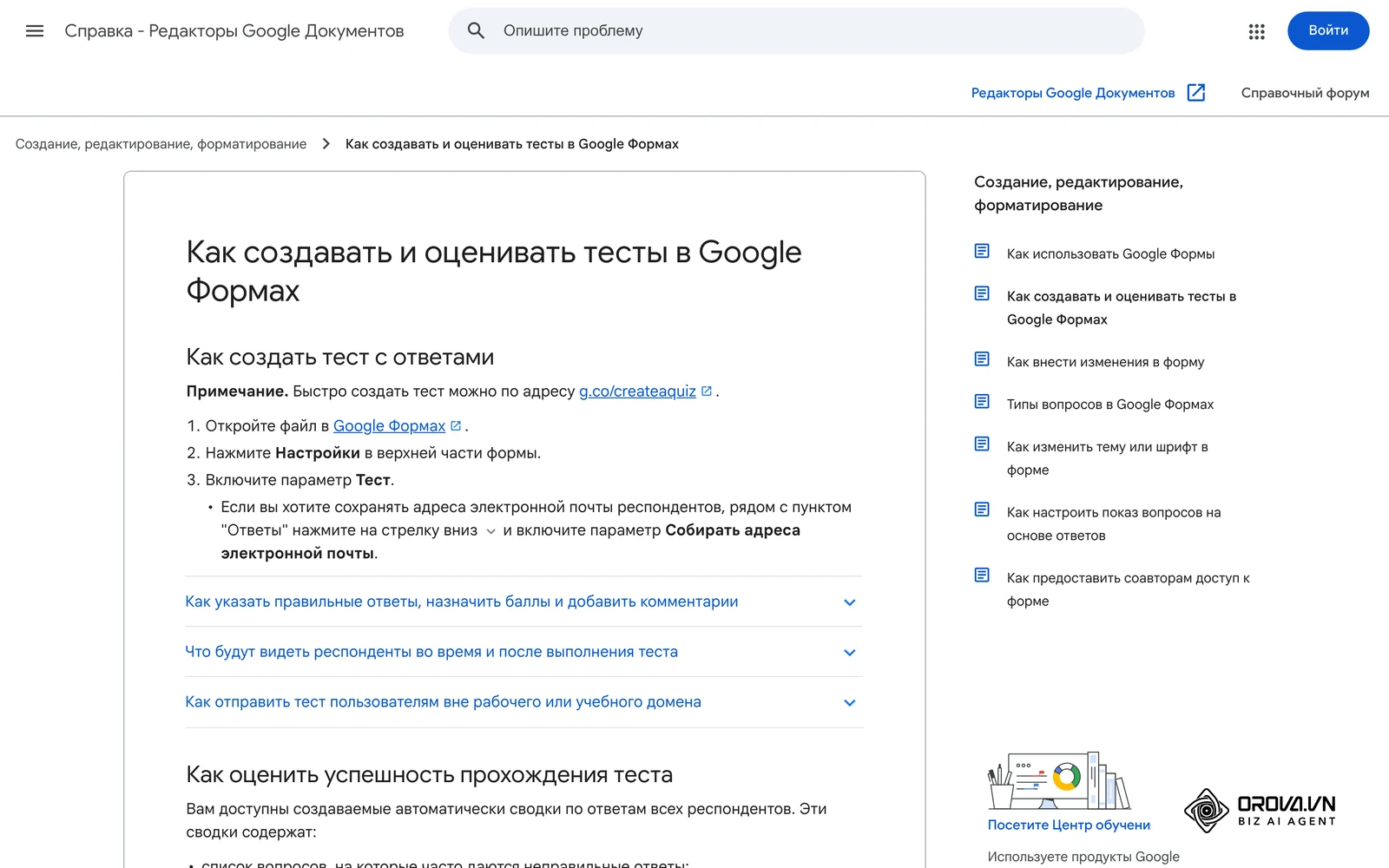Image resolution: width=1389 pixels, height=868 pixels.
Task: Open sidebar article Как настроить показ вопросов
Action: point(1114,524)
